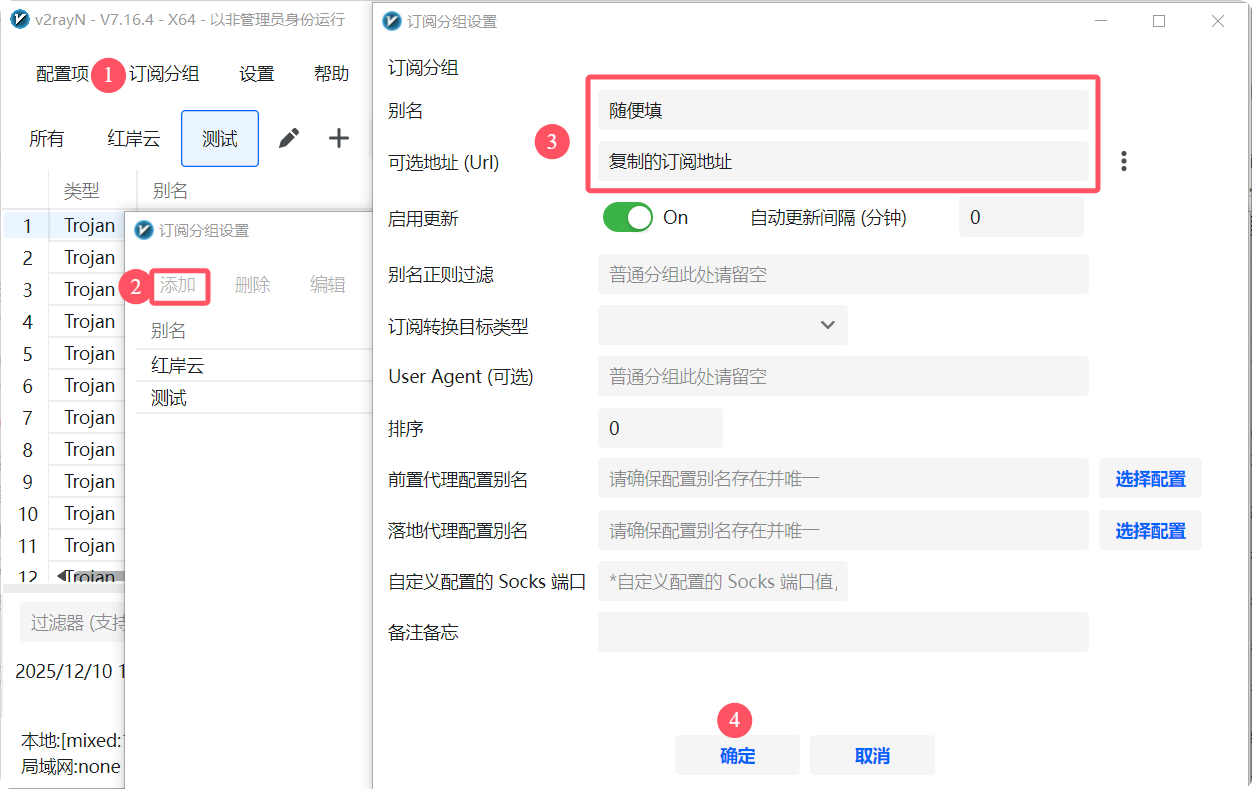Click the 自定义配置的 Socks 端口 input field
The image size is (1252, 789).
pos(720,581)
